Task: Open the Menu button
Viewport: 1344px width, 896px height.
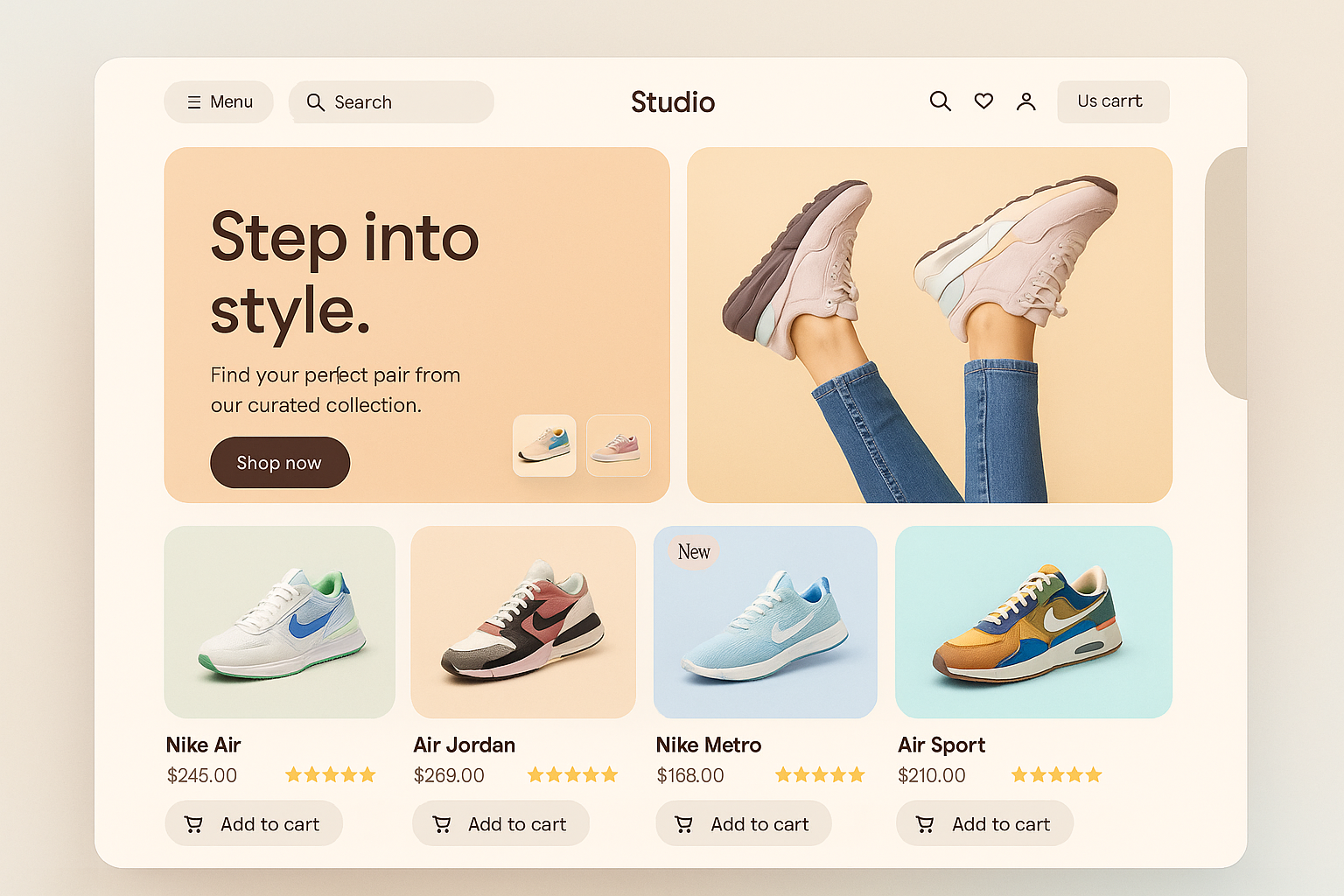Action: 219,102
